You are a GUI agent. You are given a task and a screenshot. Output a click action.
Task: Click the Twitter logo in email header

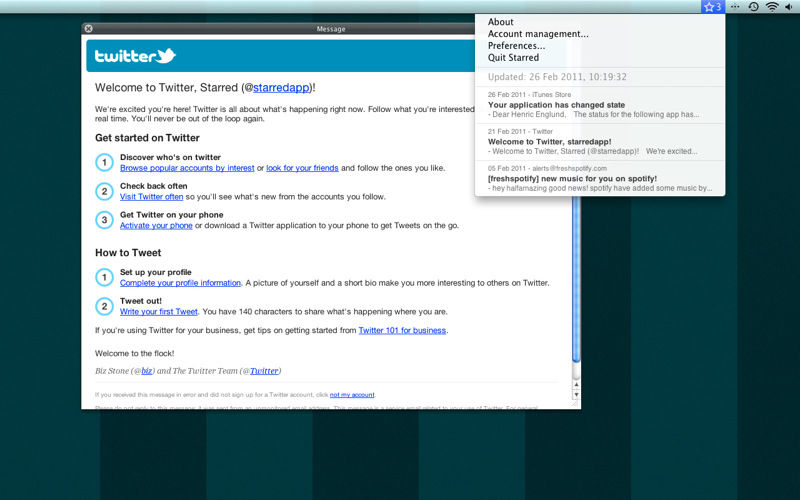[x=135, y=56]
